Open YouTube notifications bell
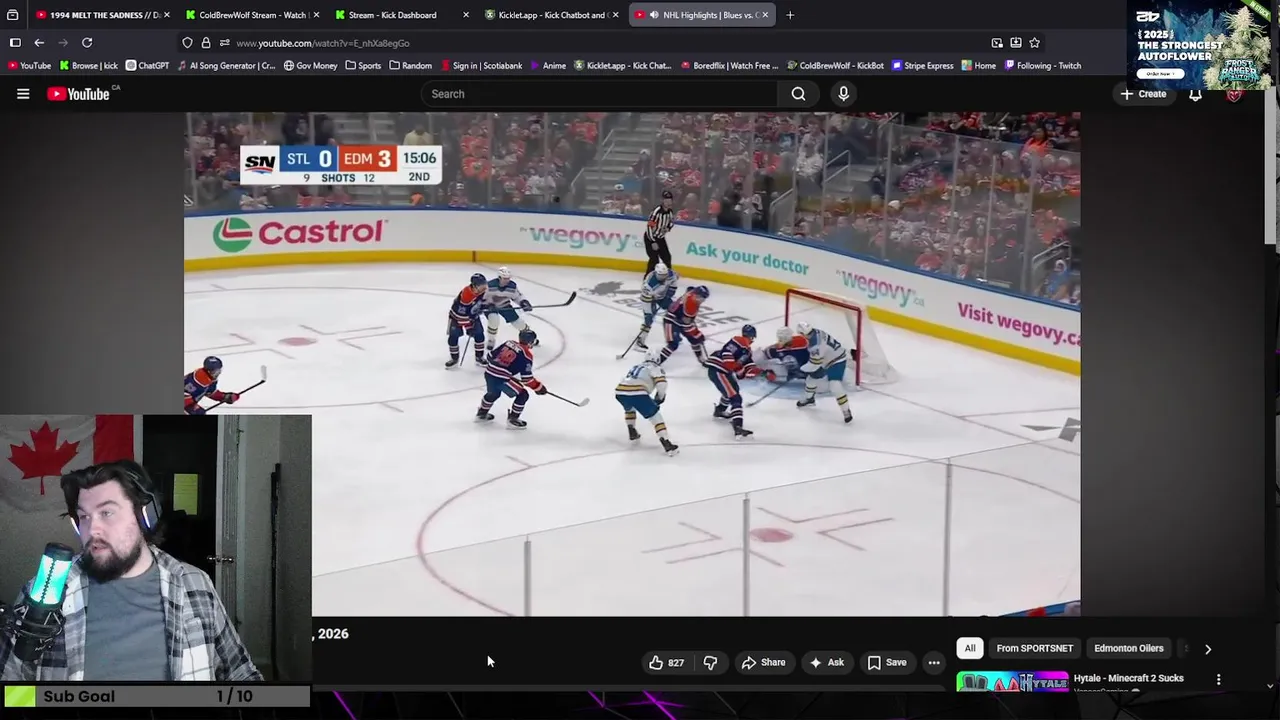 coord(1195,94)
